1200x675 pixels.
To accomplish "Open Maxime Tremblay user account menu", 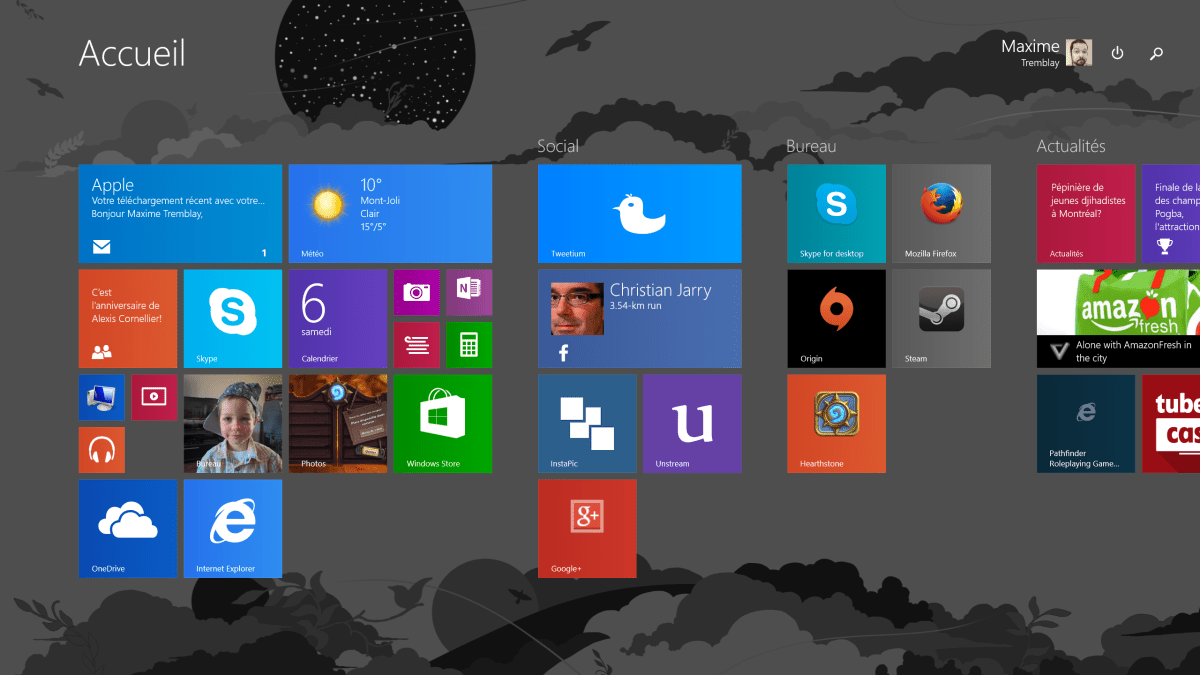I will [1046, 53].
